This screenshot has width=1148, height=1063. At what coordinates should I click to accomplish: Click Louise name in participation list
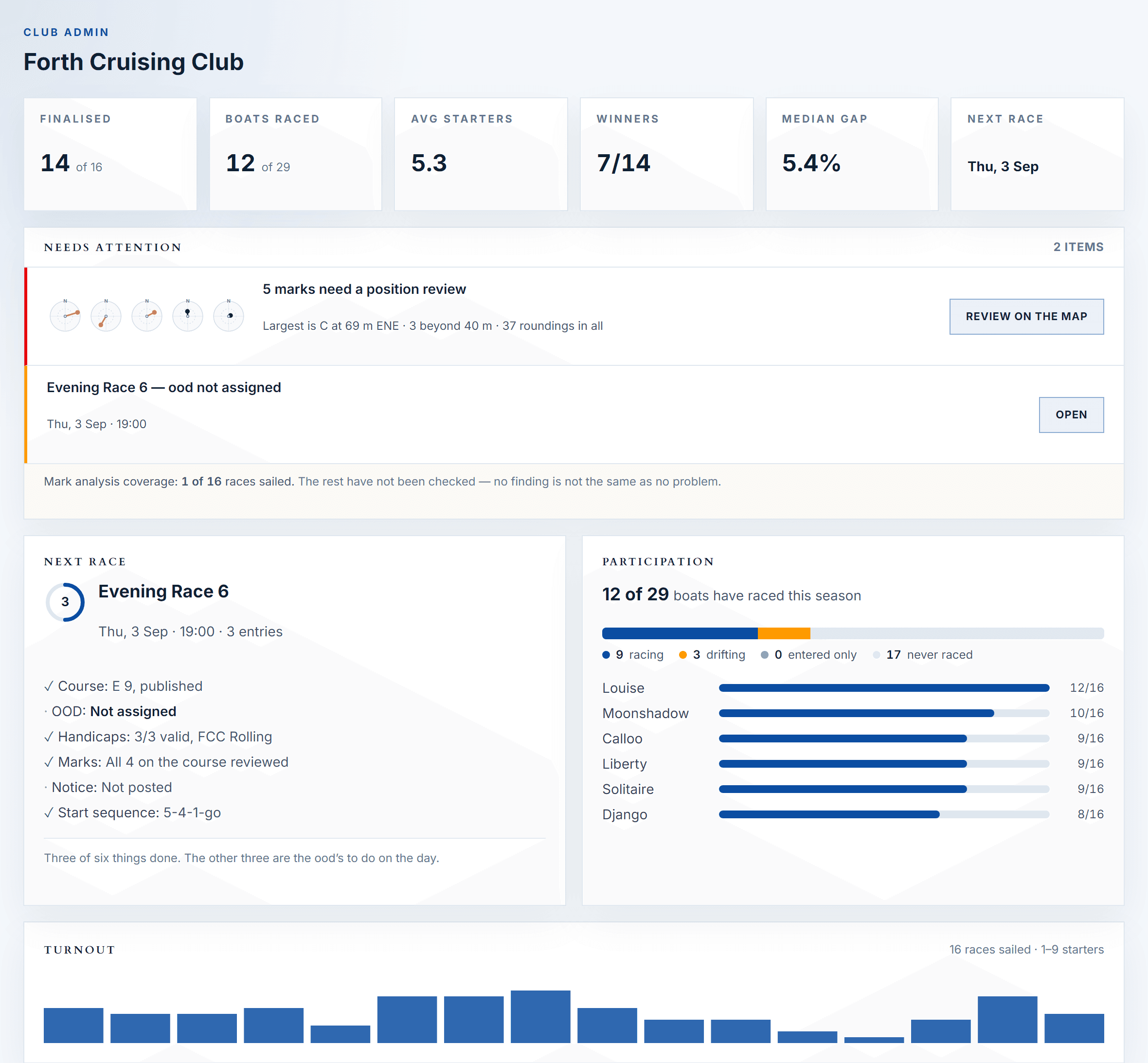pos(624,688)
